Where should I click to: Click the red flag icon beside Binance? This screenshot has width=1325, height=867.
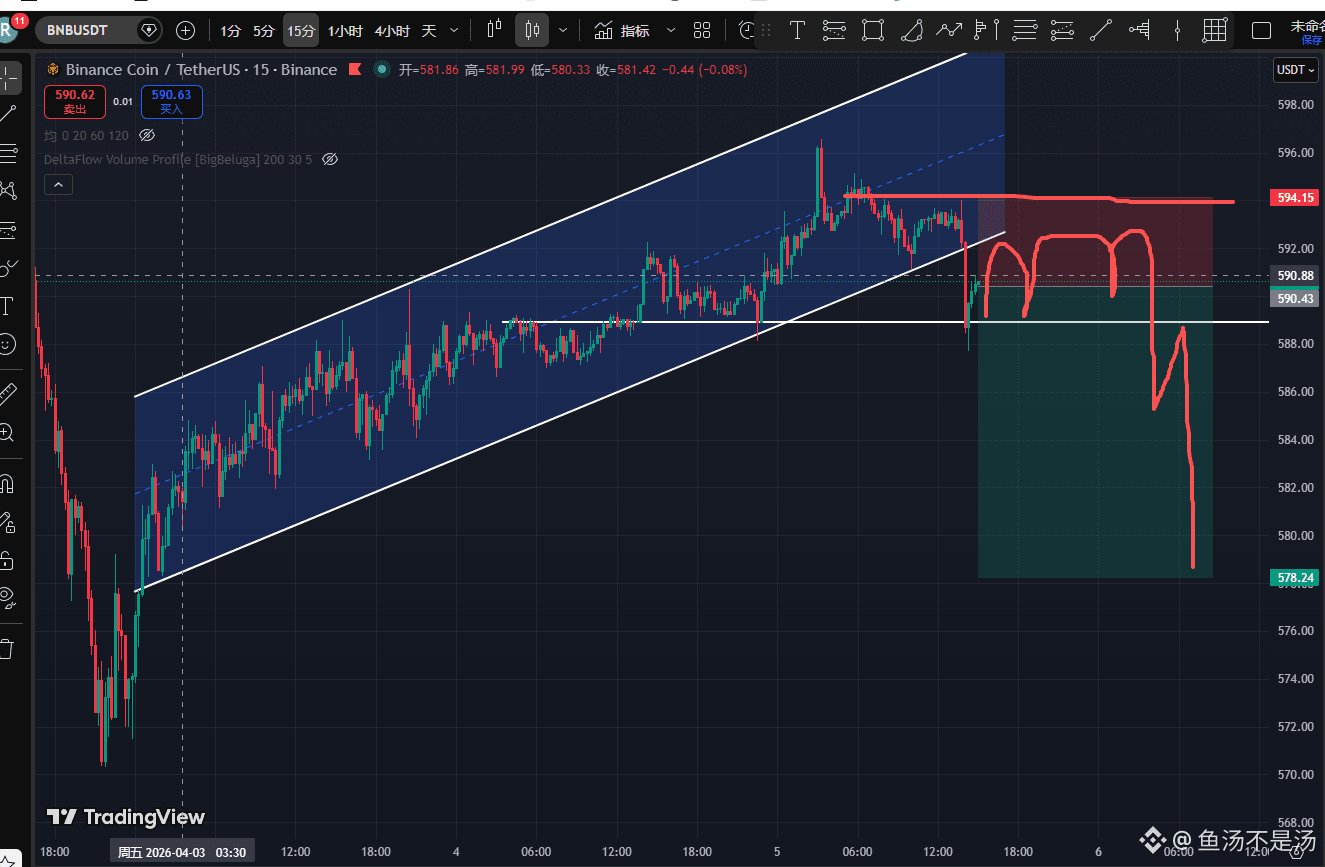pyautogui.click(x=356, y=70)
